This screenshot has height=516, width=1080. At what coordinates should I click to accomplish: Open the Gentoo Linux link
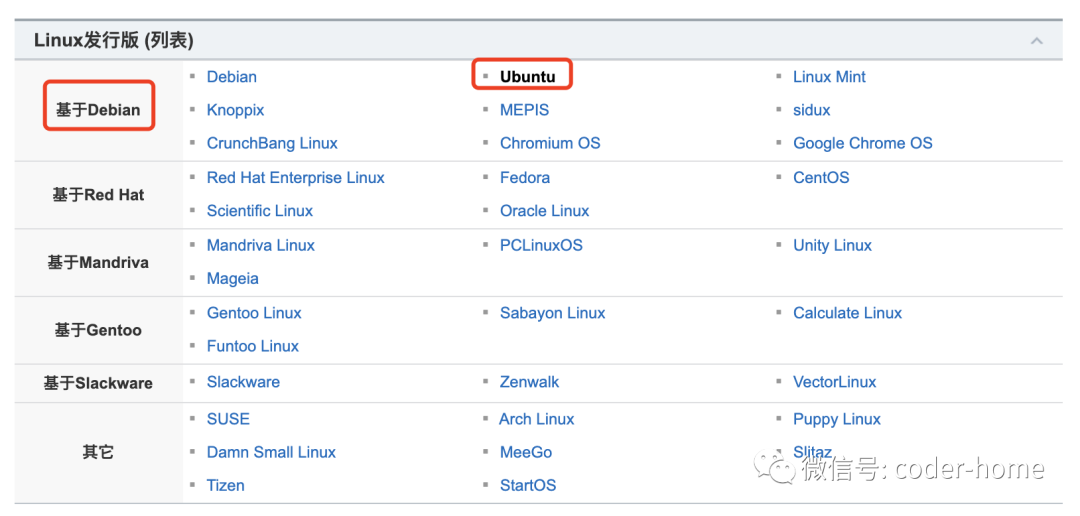tap(254, 313)
